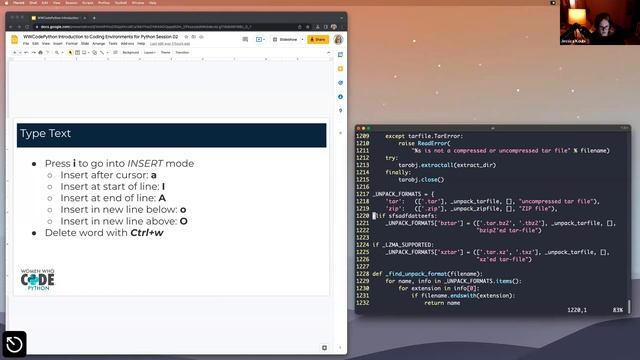Click the Print toolbar icon
The image size is (640, 360).
[40, 53]
